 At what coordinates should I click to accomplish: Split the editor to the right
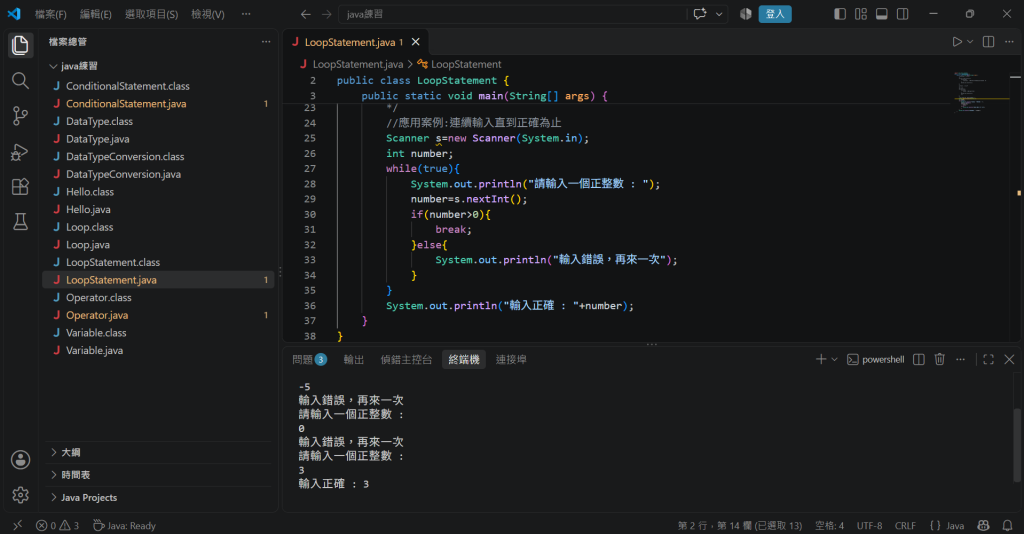tap(989, 42)
